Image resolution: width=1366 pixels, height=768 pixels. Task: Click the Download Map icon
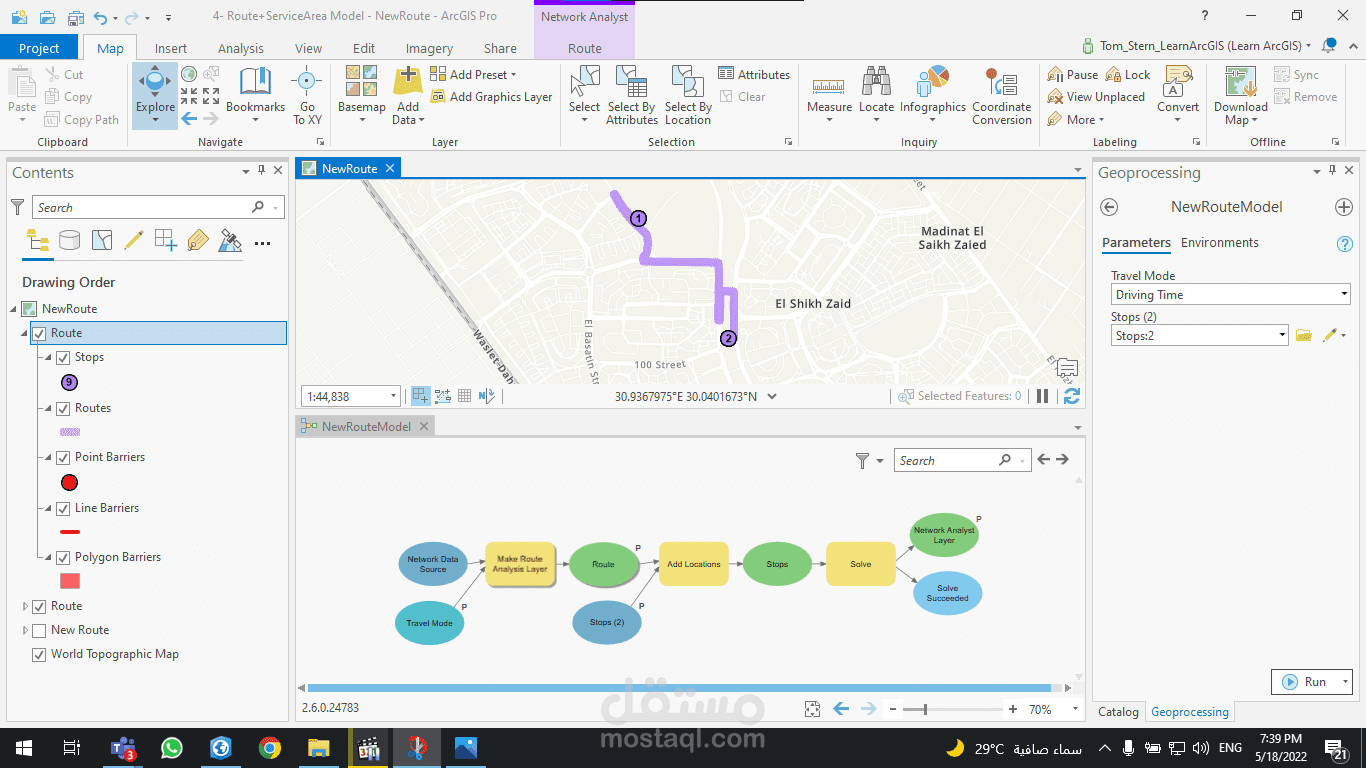[x=1240, y=83]
